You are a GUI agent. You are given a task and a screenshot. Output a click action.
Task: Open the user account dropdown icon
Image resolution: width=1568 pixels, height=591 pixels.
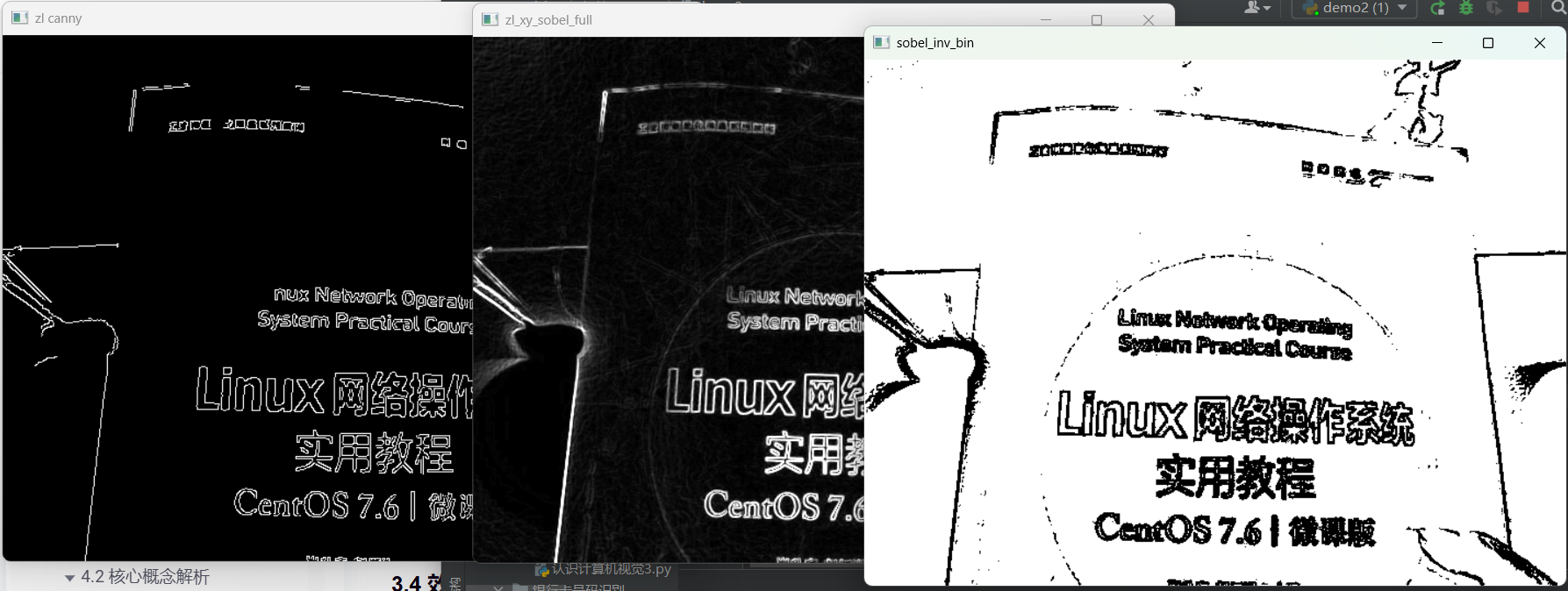point(1257,8)
